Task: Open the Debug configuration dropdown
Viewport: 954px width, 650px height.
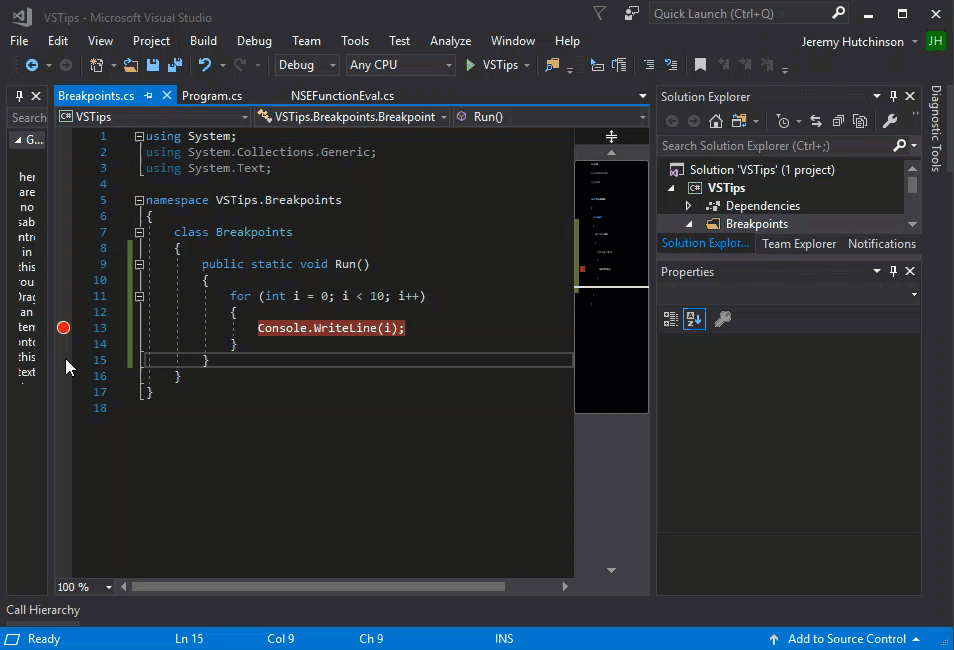Action: coord(307,65)
